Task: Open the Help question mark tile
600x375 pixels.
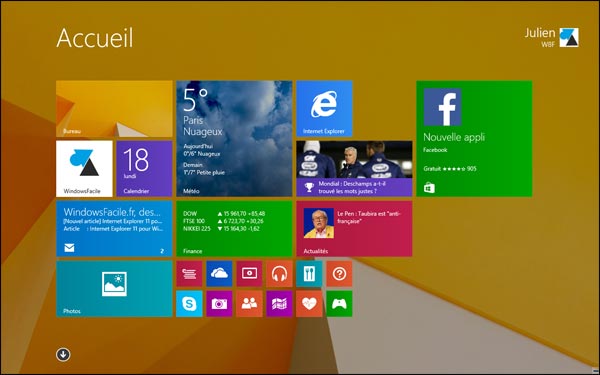Action: 339,274
